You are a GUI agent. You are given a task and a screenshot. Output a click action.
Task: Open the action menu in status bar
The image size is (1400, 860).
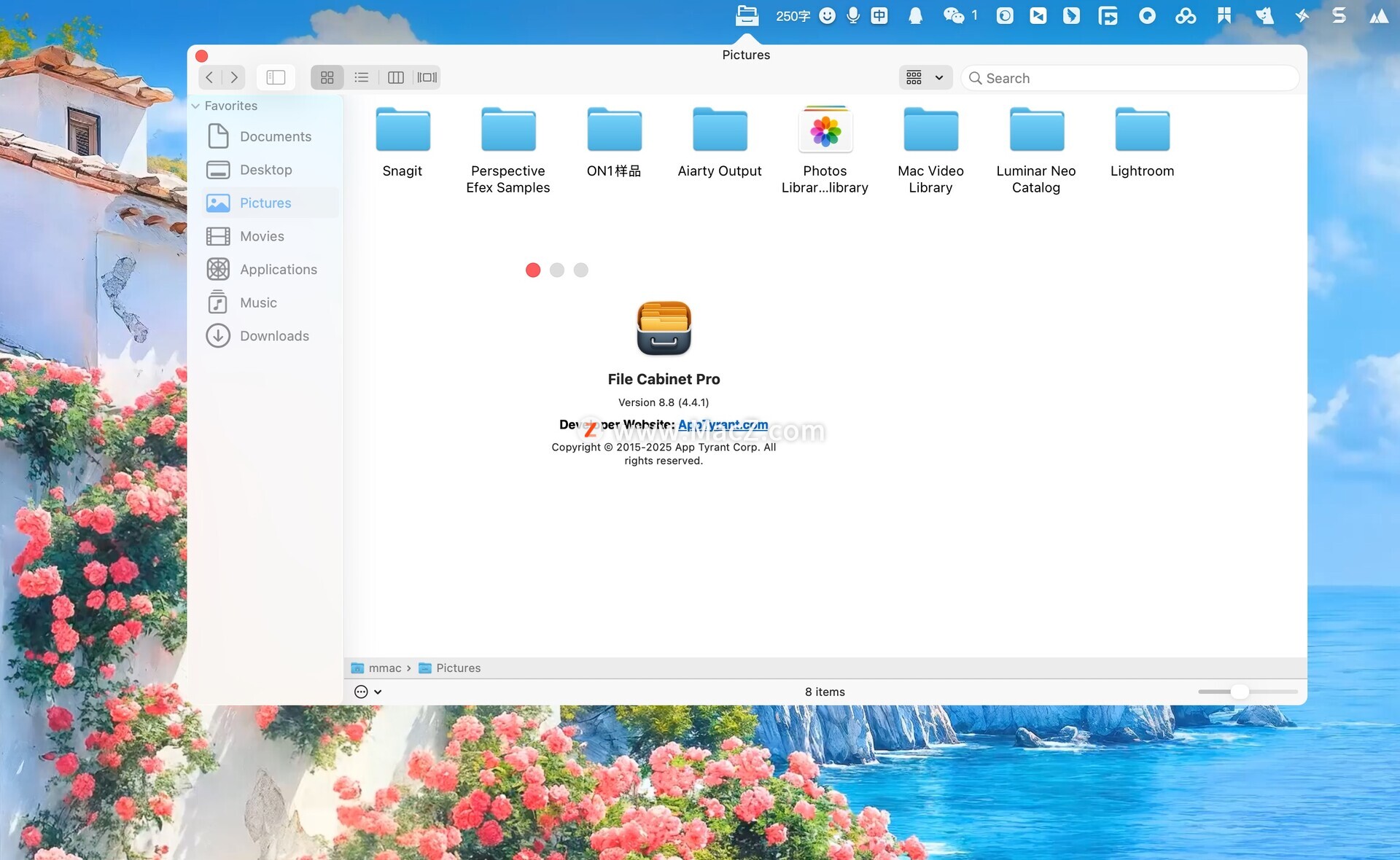pos(367,692)
